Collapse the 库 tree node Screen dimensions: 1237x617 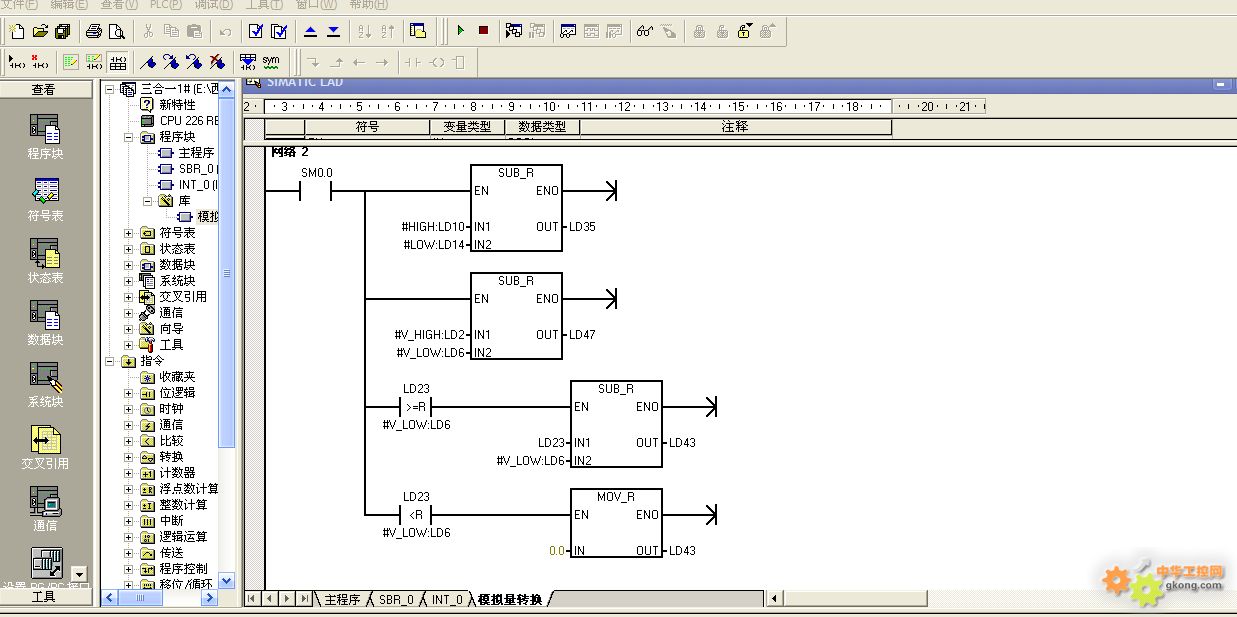[147, 201]
